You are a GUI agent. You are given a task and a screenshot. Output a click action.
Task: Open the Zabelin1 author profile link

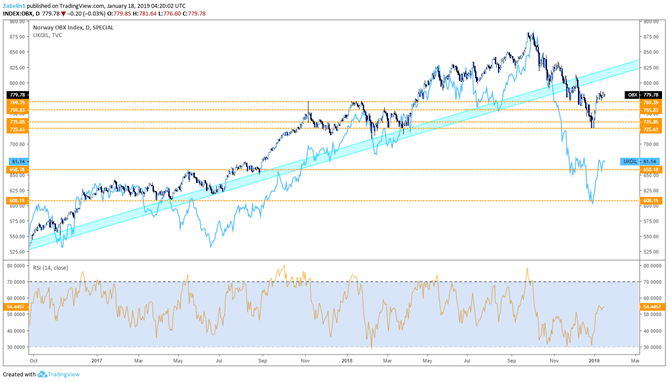14,6
